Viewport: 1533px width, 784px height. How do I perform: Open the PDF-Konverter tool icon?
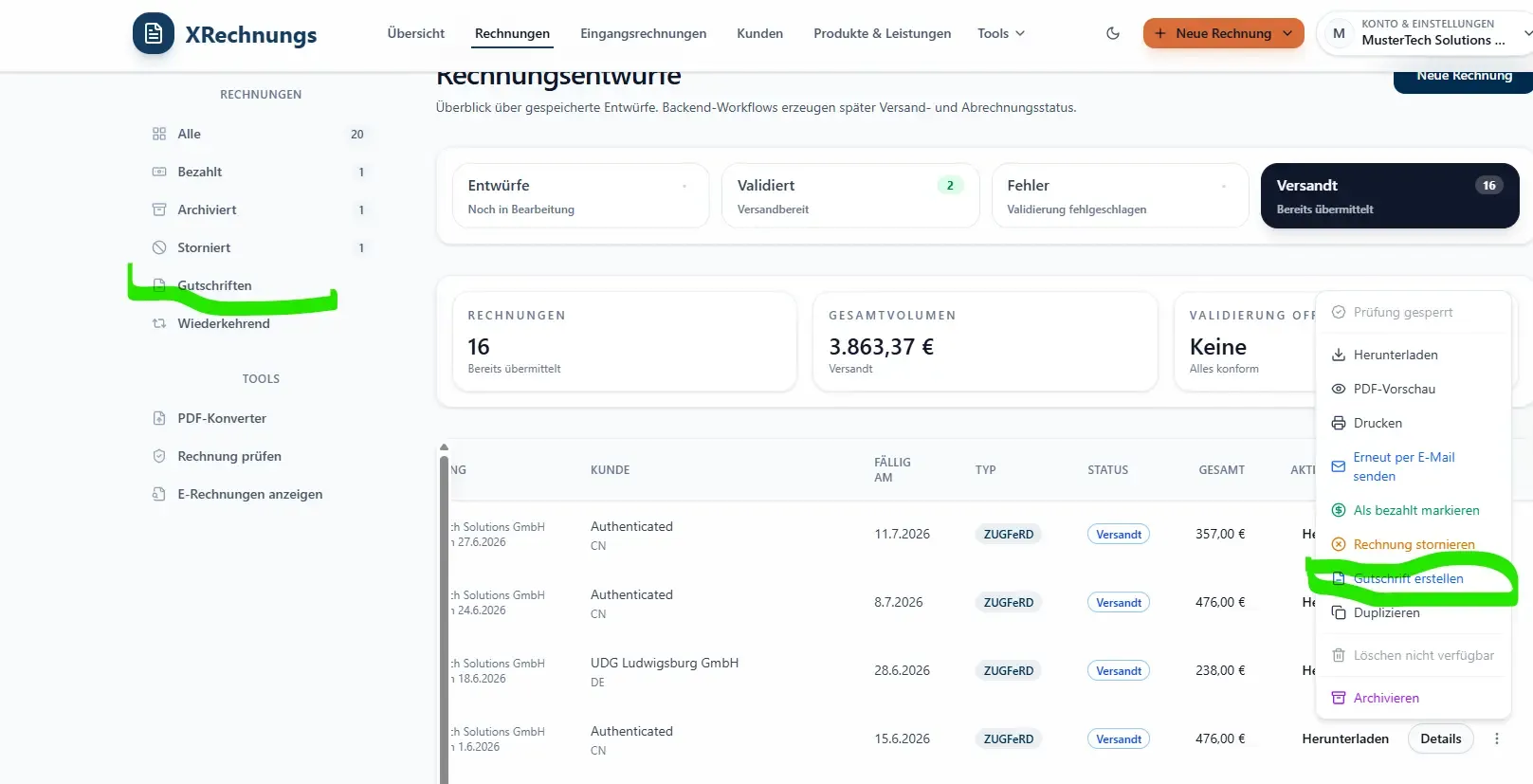[159, 418]
